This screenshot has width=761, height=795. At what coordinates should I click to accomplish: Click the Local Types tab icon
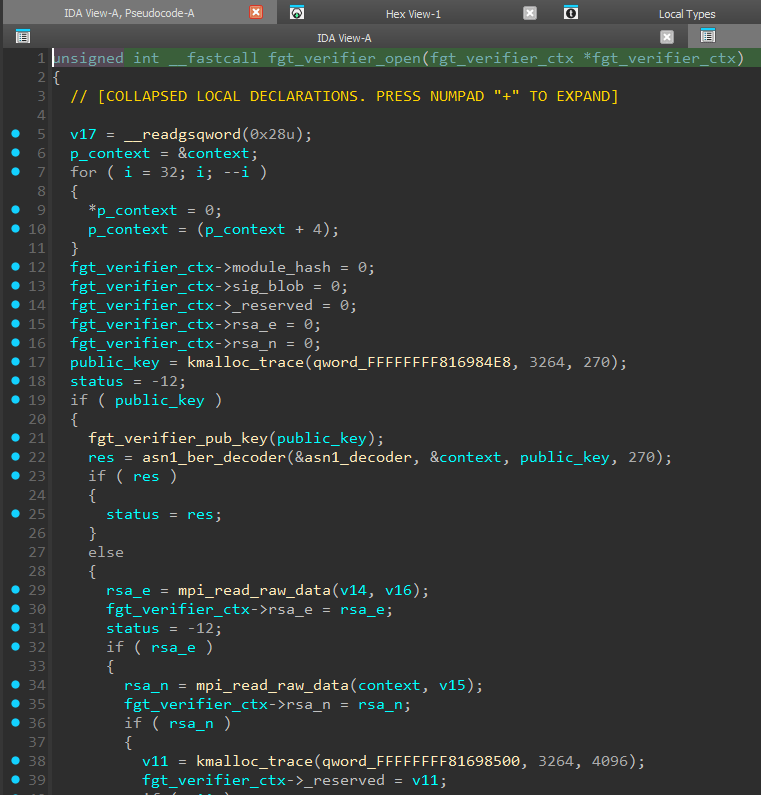570,13
